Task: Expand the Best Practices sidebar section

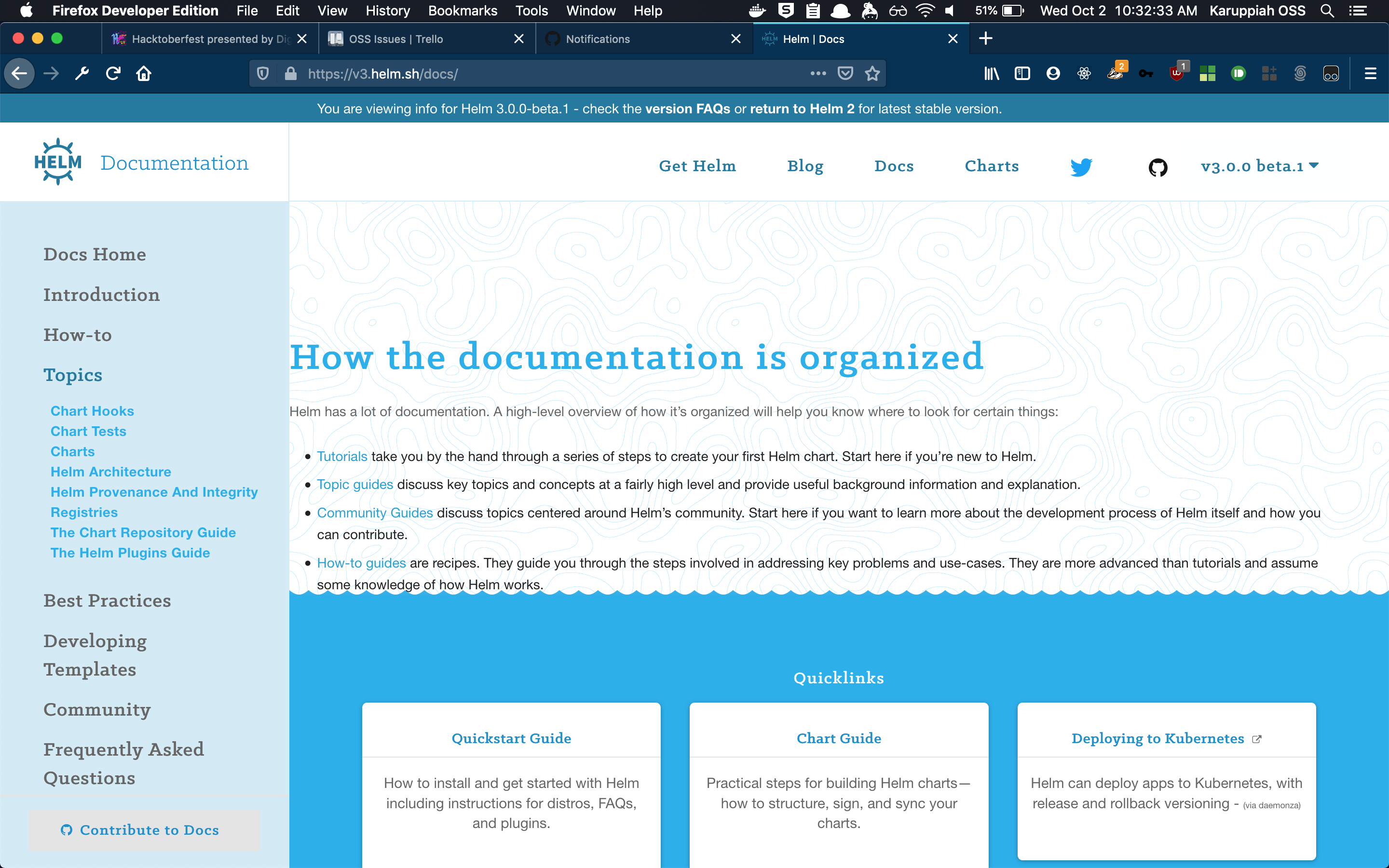Action: (108, 600)
